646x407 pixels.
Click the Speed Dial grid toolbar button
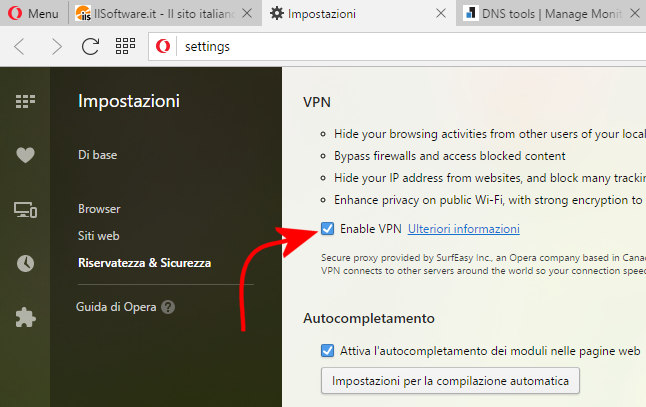coord(125,46)
